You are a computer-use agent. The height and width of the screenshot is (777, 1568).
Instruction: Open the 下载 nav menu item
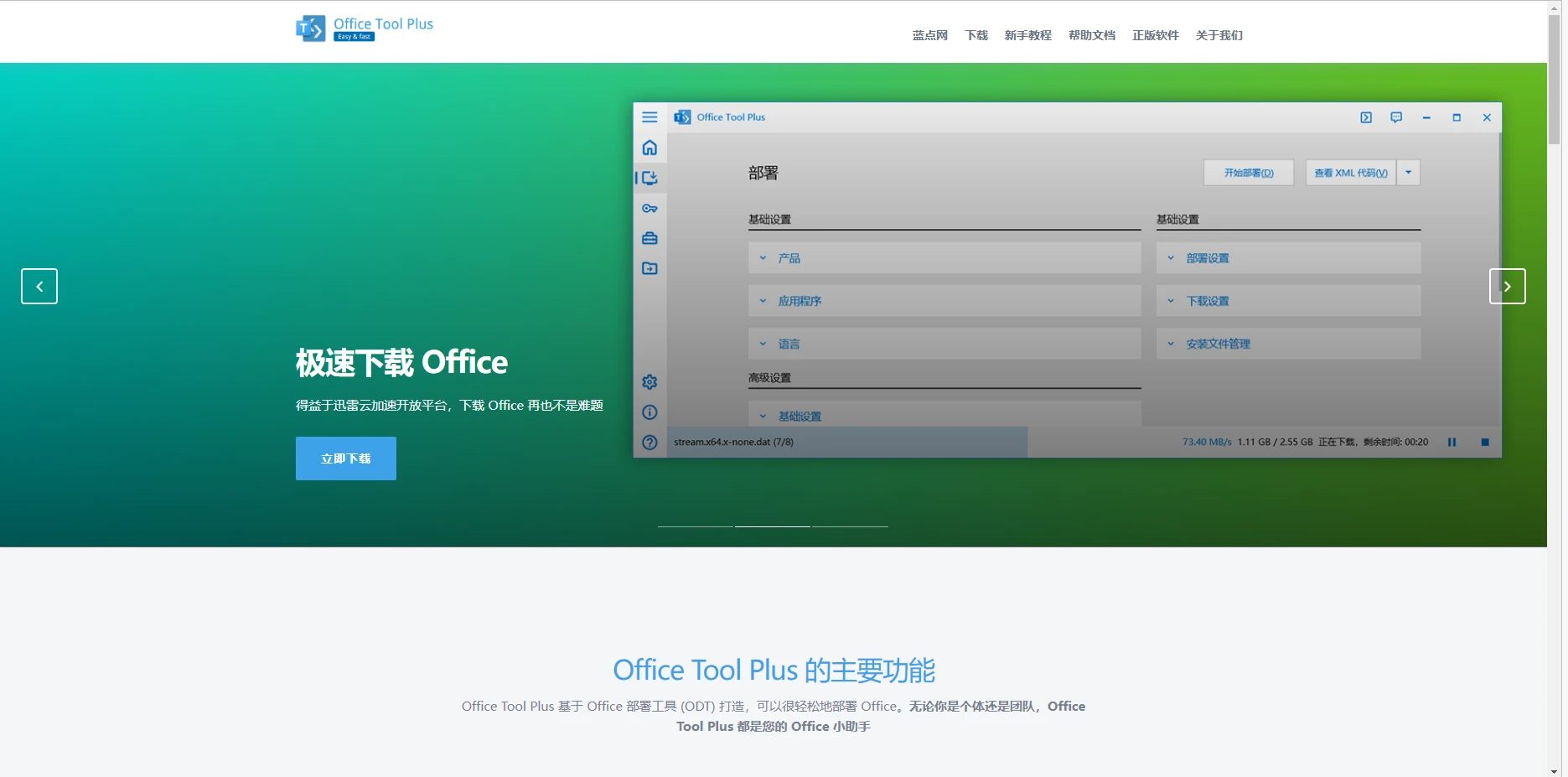point(976,35)
